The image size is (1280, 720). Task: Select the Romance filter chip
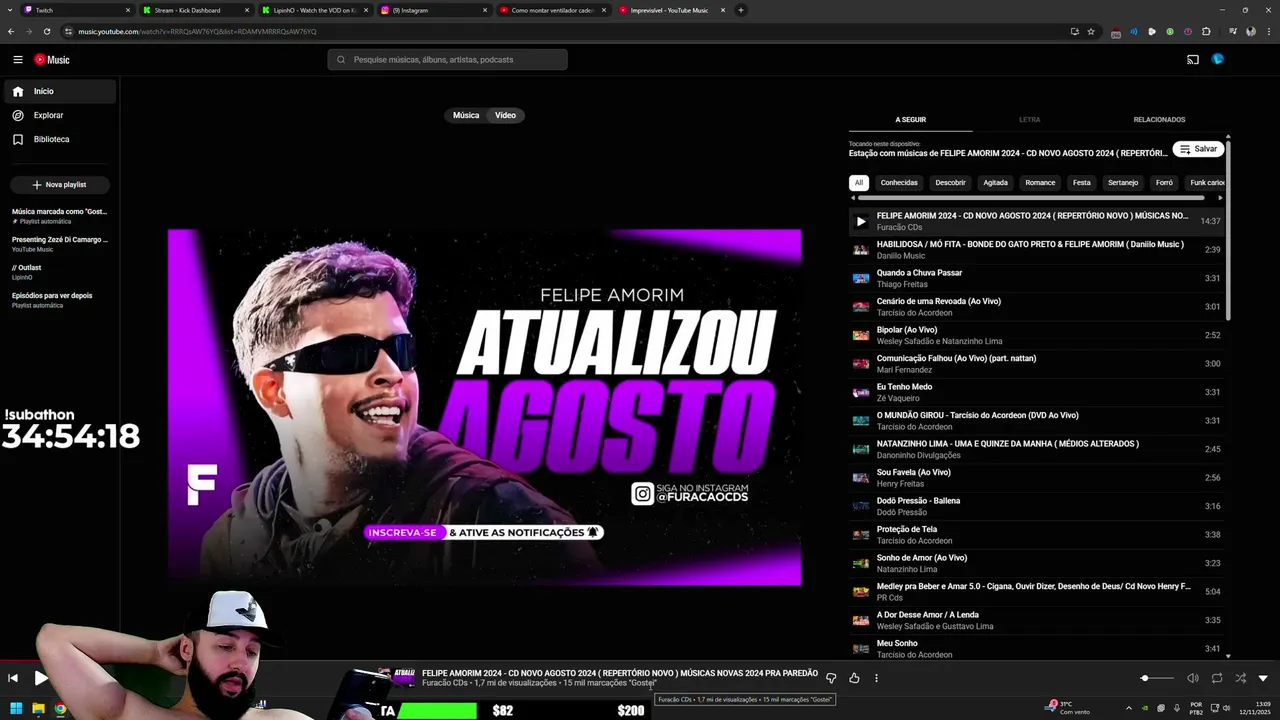(x=1040, y=183)
